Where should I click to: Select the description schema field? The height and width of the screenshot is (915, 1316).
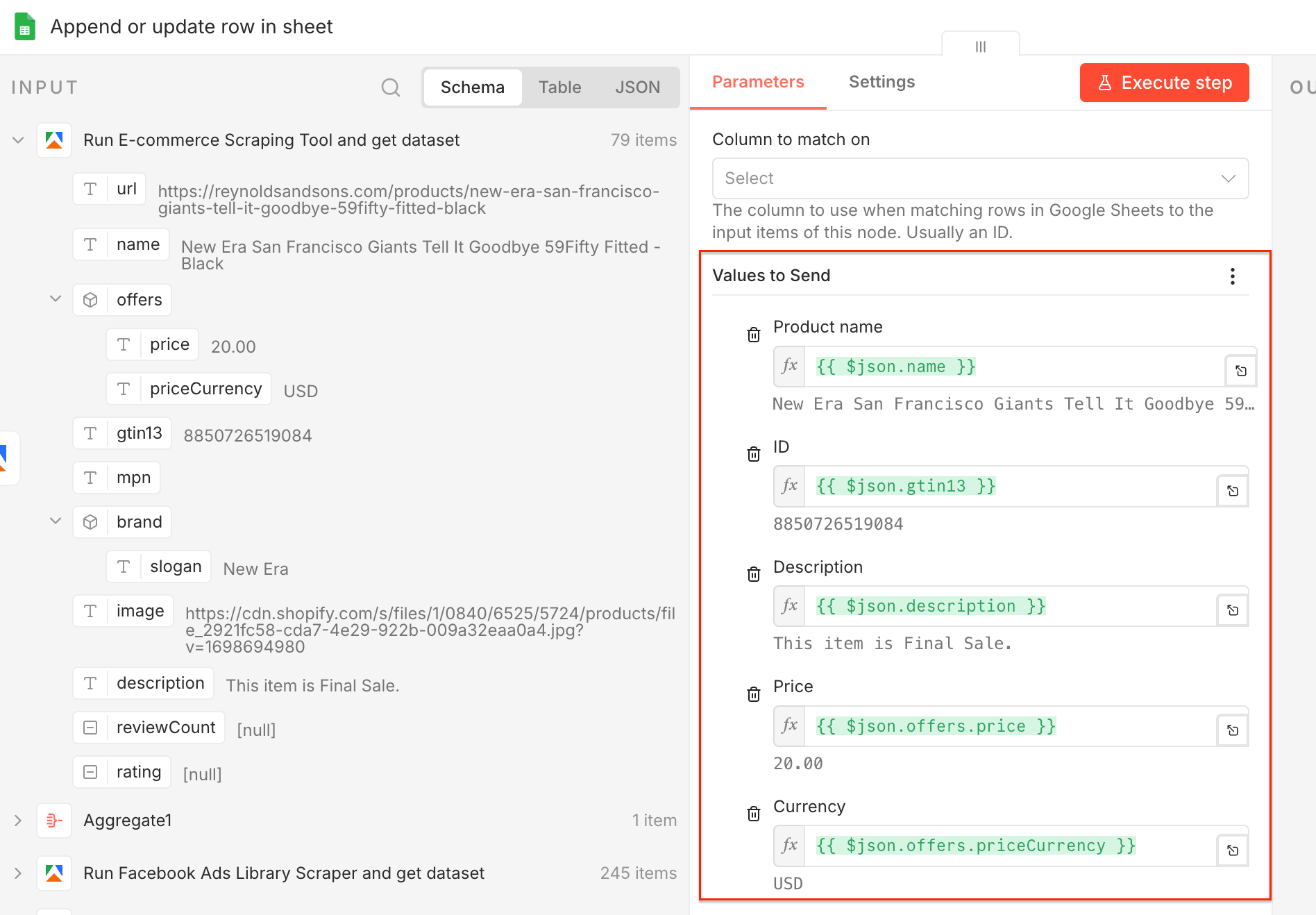click(144, 683)
